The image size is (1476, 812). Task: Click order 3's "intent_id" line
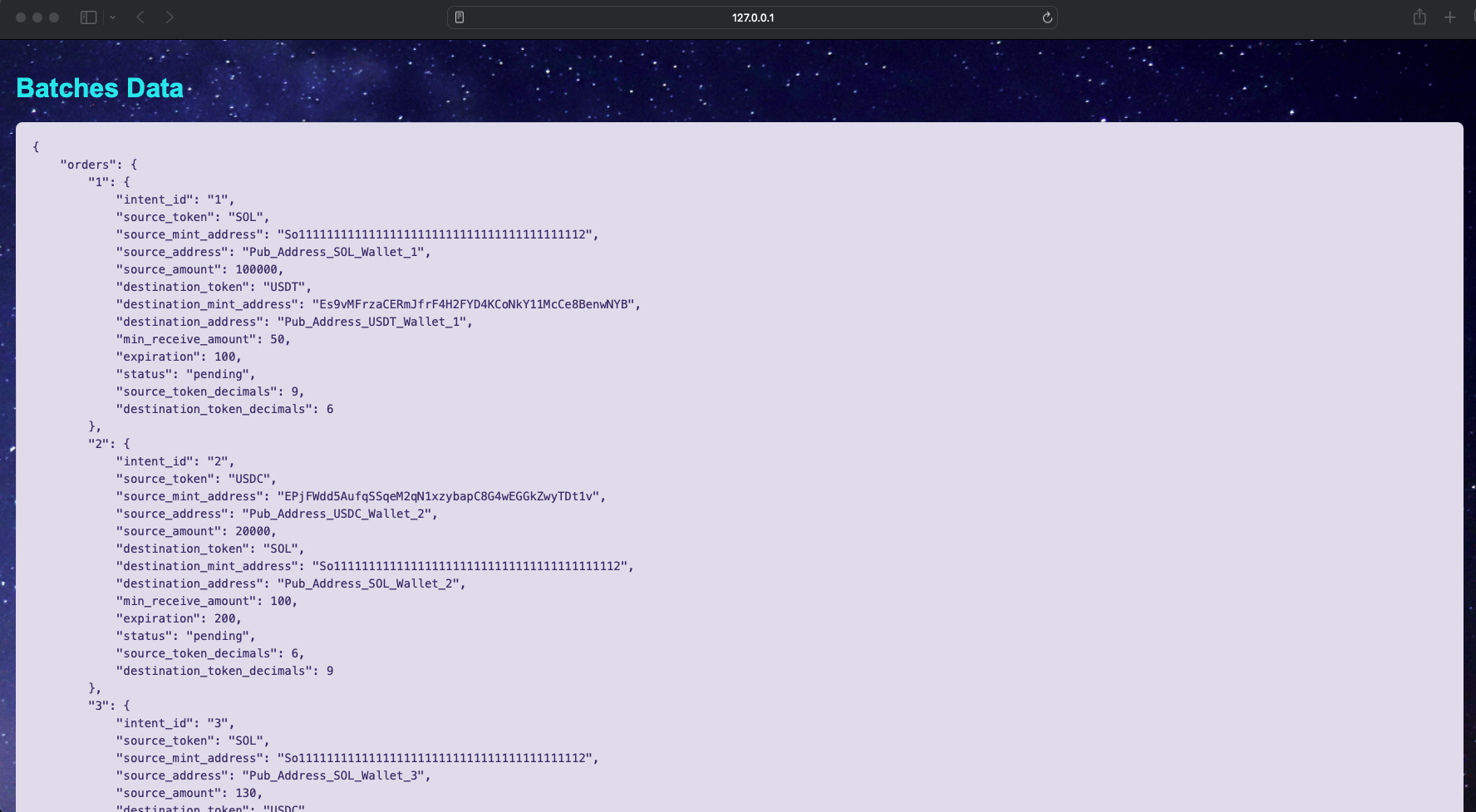point(175,723)
